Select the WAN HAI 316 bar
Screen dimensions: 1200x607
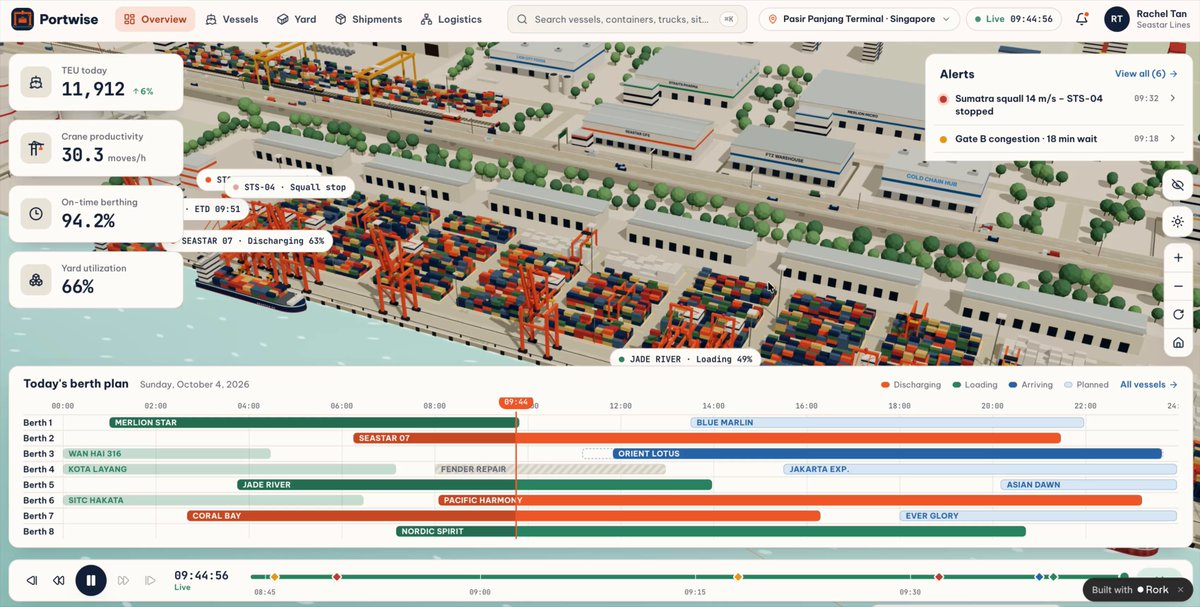(167, 454)
